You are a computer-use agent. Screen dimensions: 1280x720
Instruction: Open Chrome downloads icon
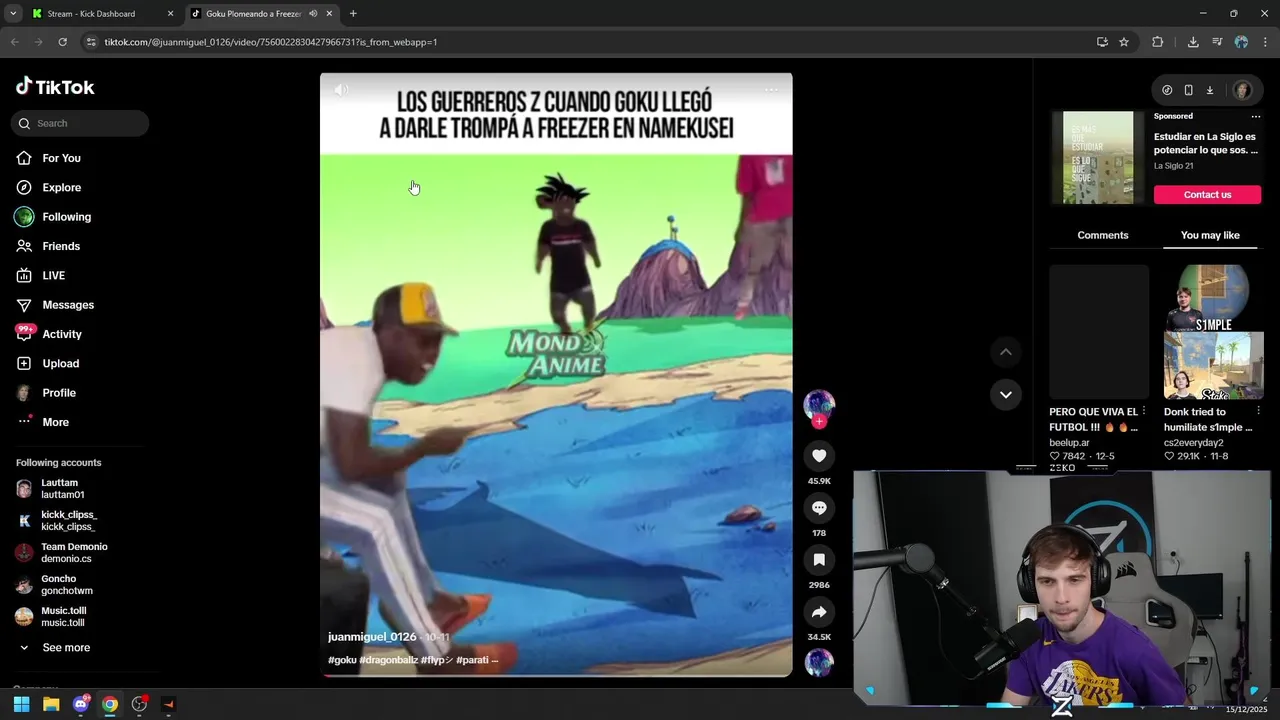1193,42
